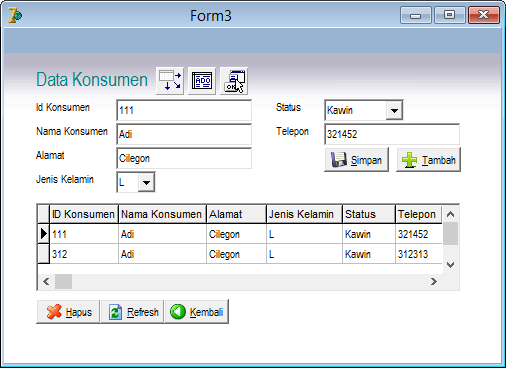
Task: Click the ID Konsumen column header
Action: (x=84, y=214)
